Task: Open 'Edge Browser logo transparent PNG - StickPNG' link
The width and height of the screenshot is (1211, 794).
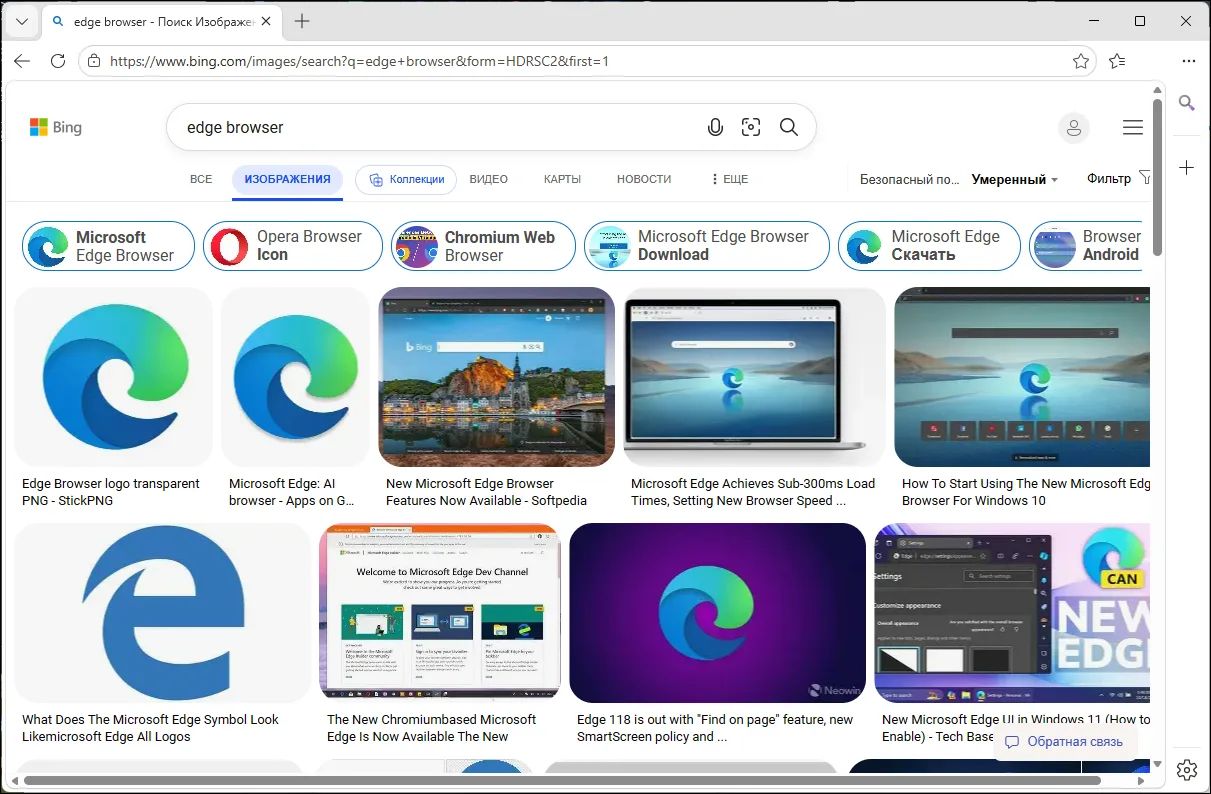Action: pos(111,492)
